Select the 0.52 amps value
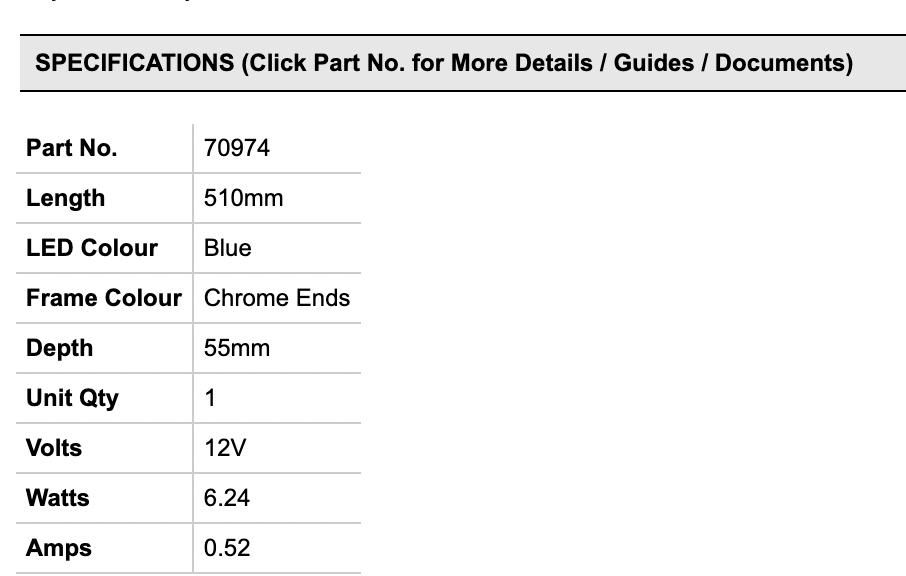Screen dimensions: 906x576 click(x=227, y=548)
